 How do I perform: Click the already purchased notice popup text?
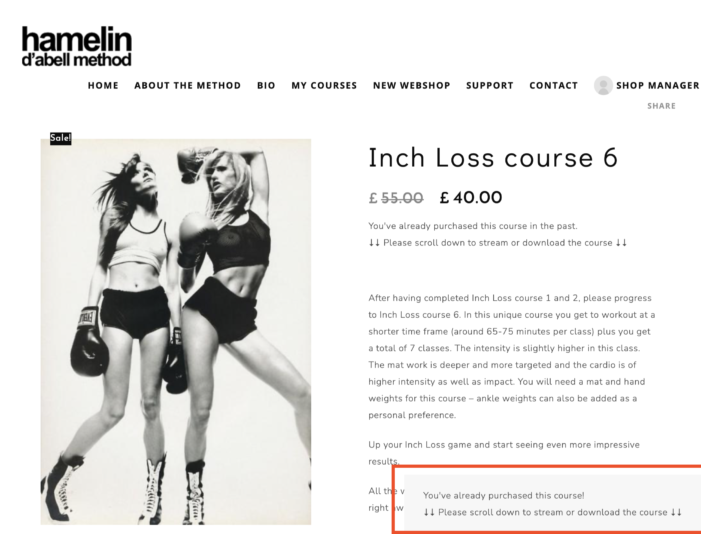503,496
